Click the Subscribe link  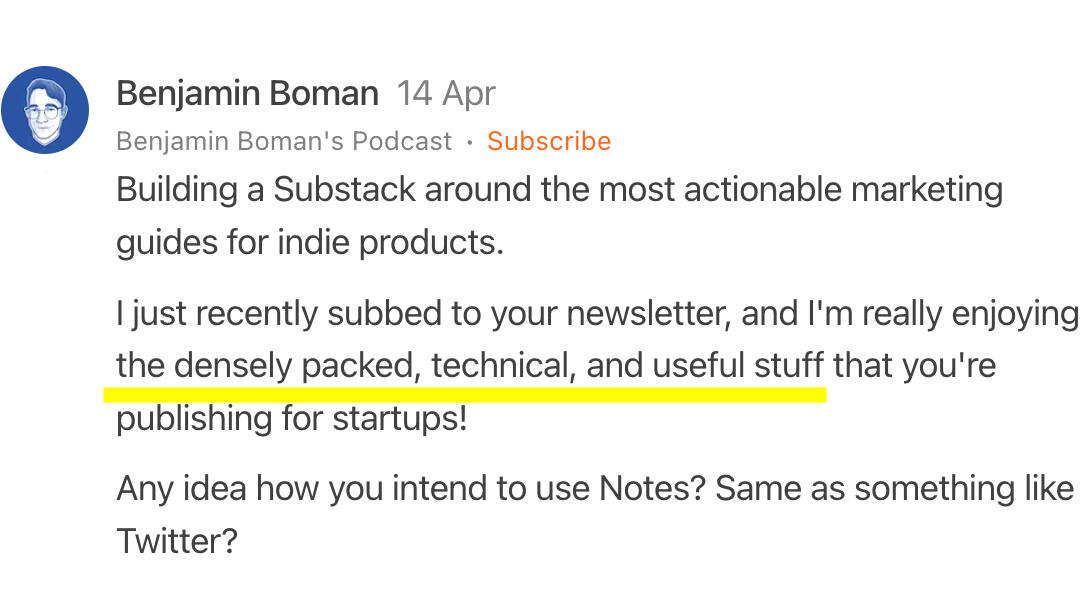pos(549,141)
